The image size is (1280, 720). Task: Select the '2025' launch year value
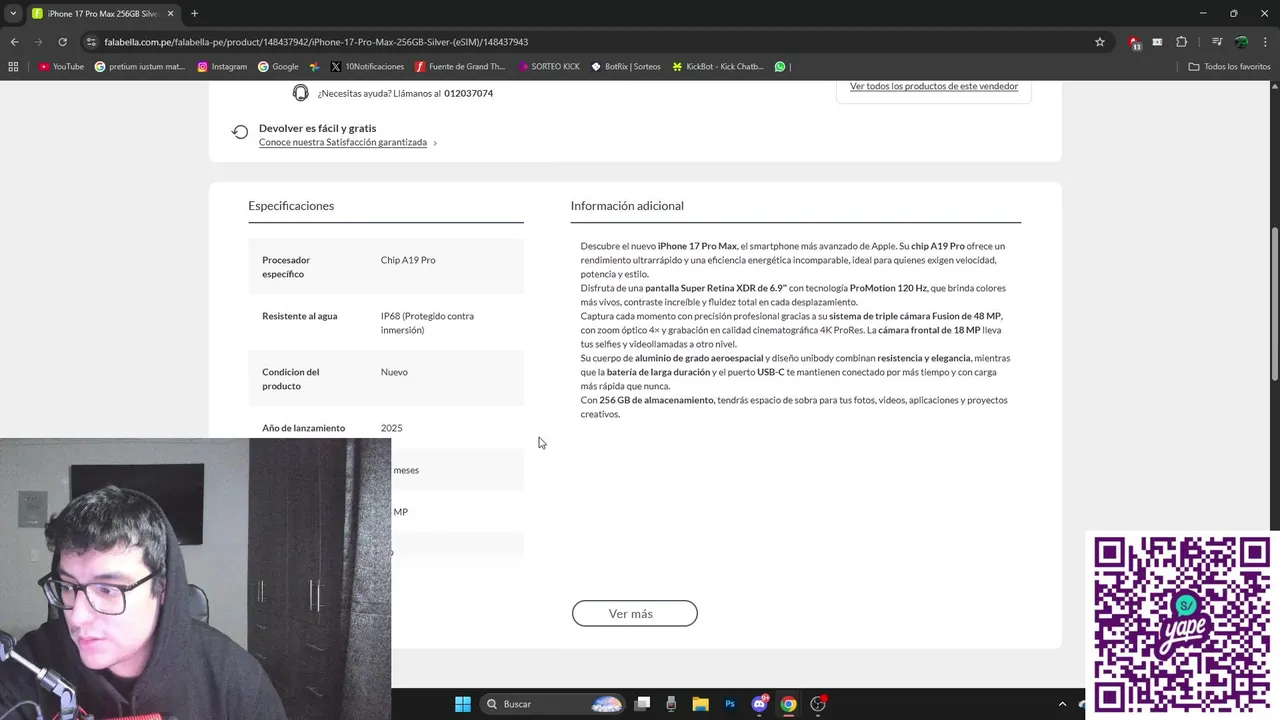[391, 428]
